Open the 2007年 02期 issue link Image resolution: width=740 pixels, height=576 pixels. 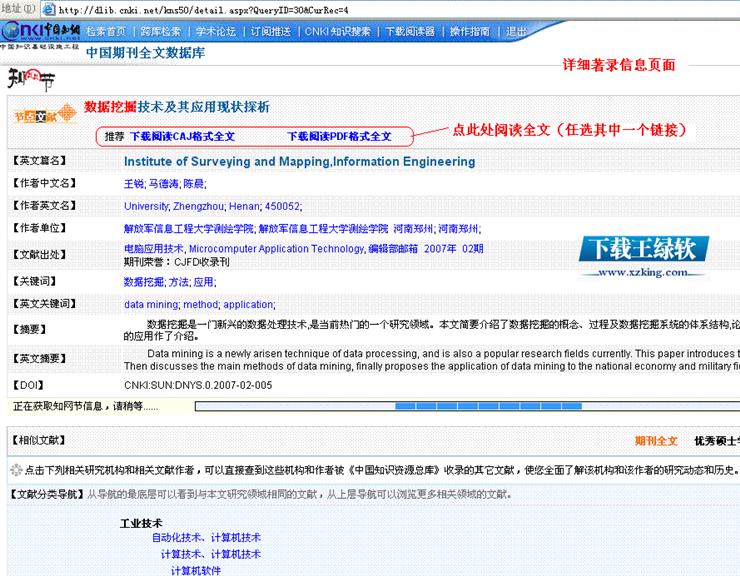[454, 249]
